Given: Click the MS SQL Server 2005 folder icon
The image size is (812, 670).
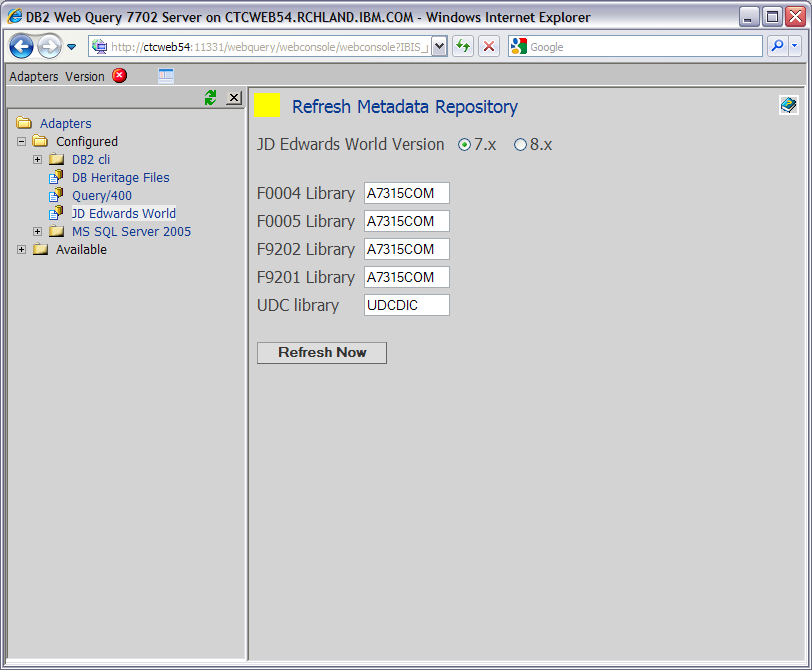Looking at the screenshot, I should tap(56, 231).
